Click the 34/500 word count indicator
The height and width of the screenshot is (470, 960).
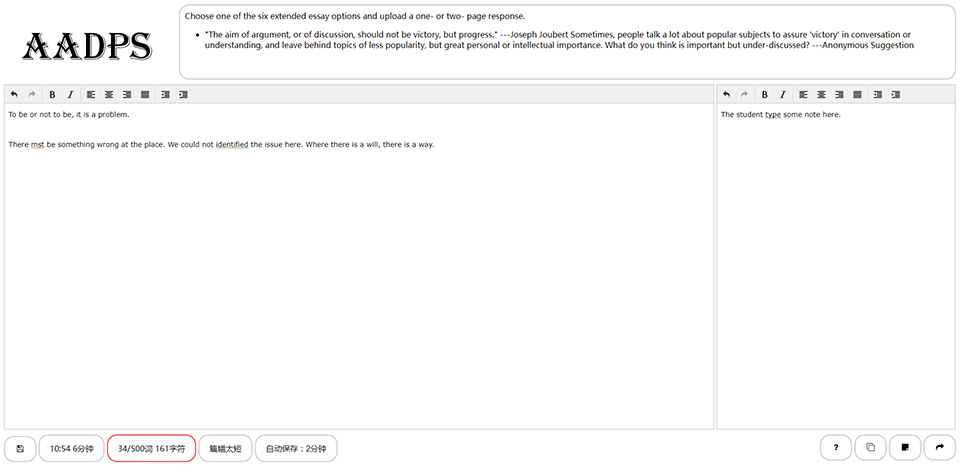coord(151,449)
